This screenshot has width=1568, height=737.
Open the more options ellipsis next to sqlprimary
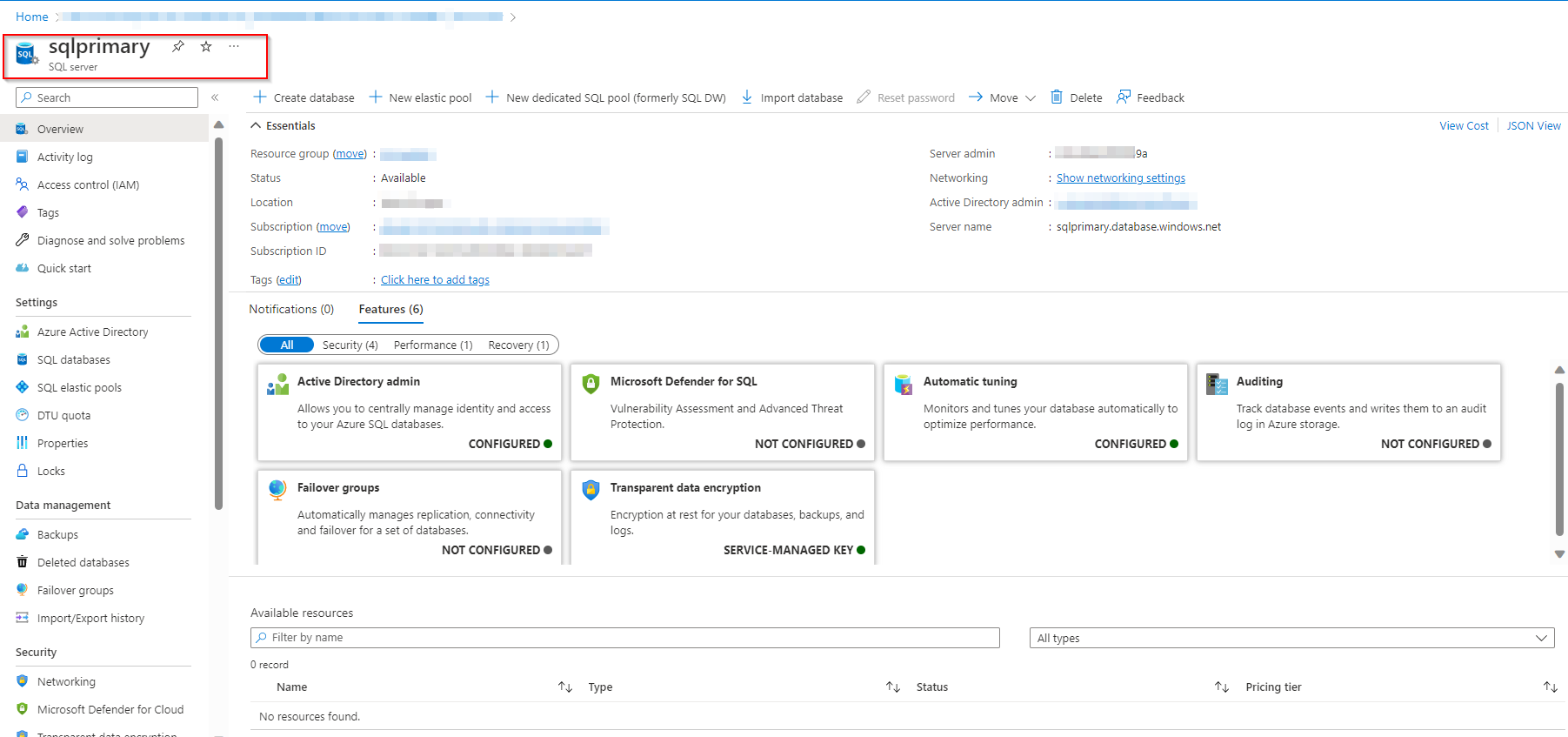click(x=234, y=47)
